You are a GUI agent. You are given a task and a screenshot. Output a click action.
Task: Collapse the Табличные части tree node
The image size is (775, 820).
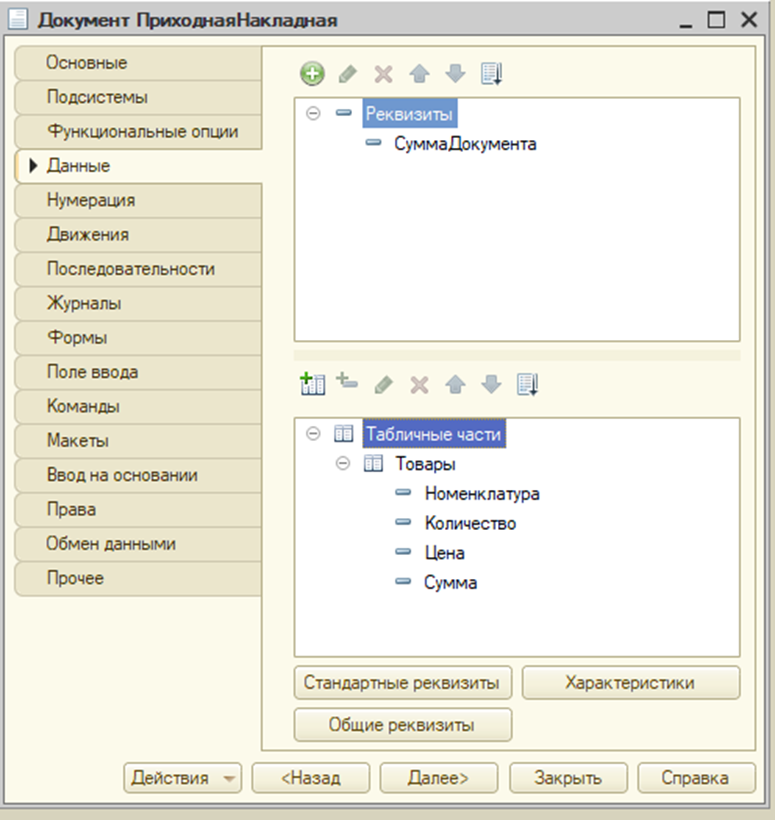313,434
